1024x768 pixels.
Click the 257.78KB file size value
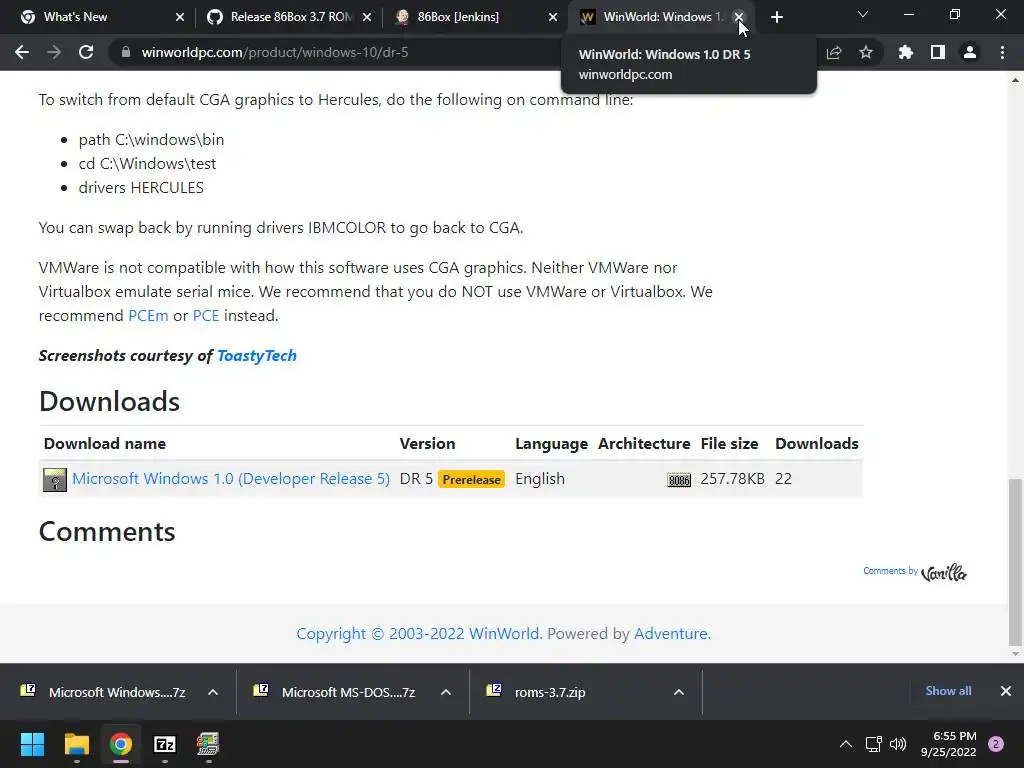(732, 479)
